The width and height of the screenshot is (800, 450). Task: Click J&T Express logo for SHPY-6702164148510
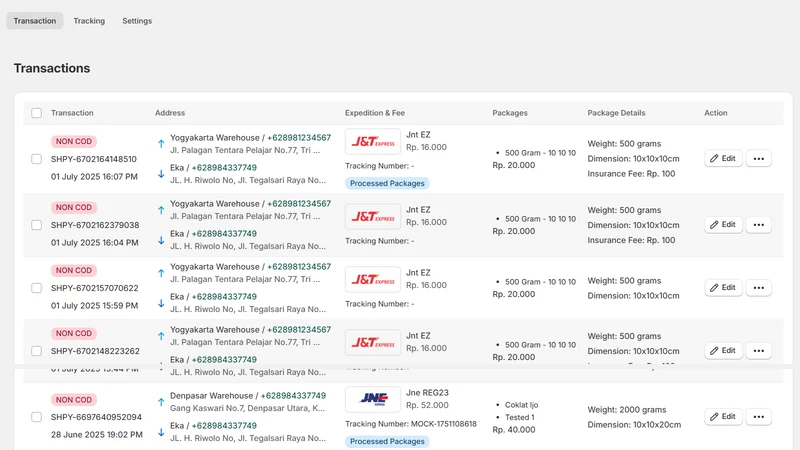coord(373,141)
